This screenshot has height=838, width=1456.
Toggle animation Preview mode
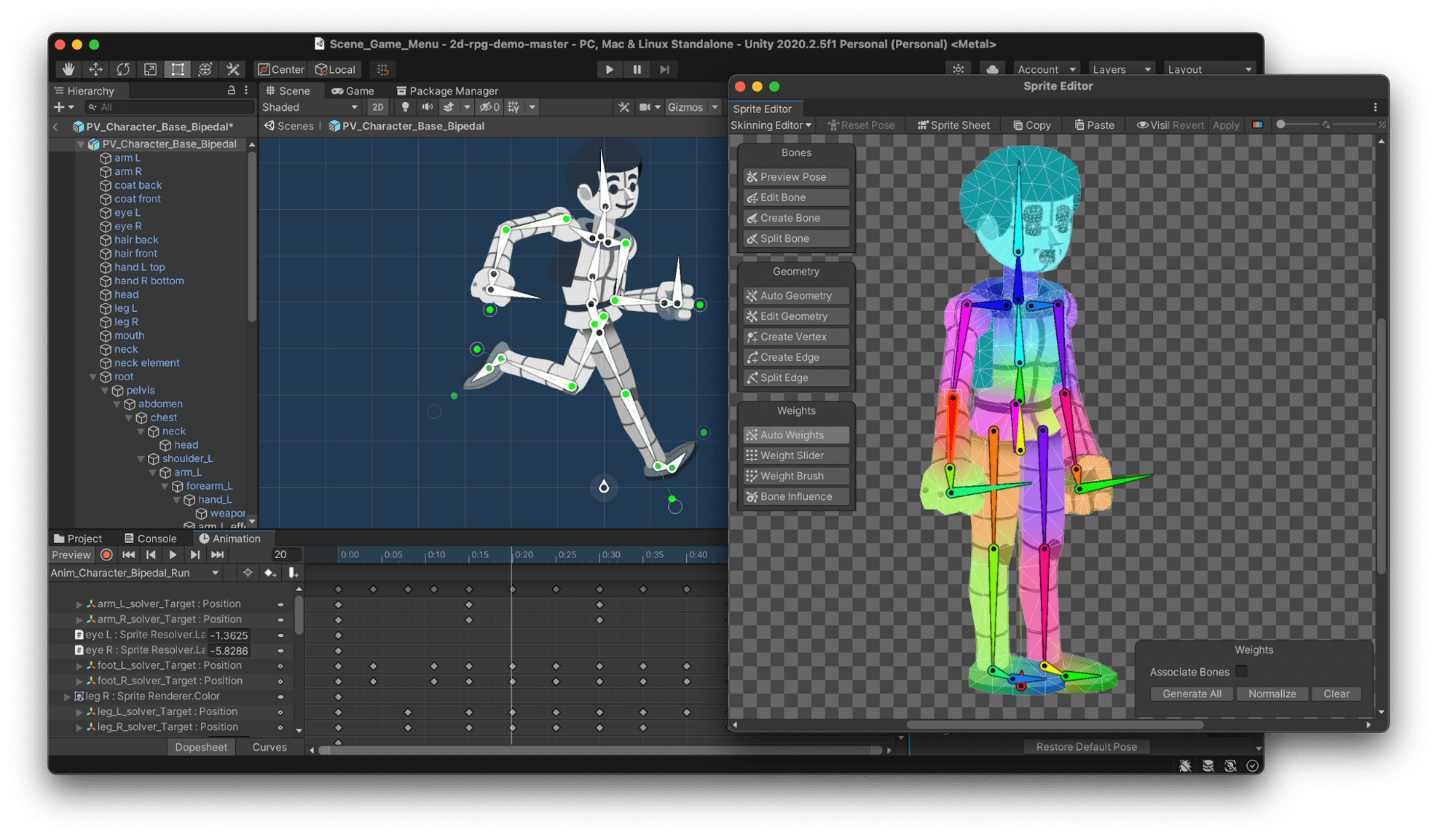click(71, 555)
